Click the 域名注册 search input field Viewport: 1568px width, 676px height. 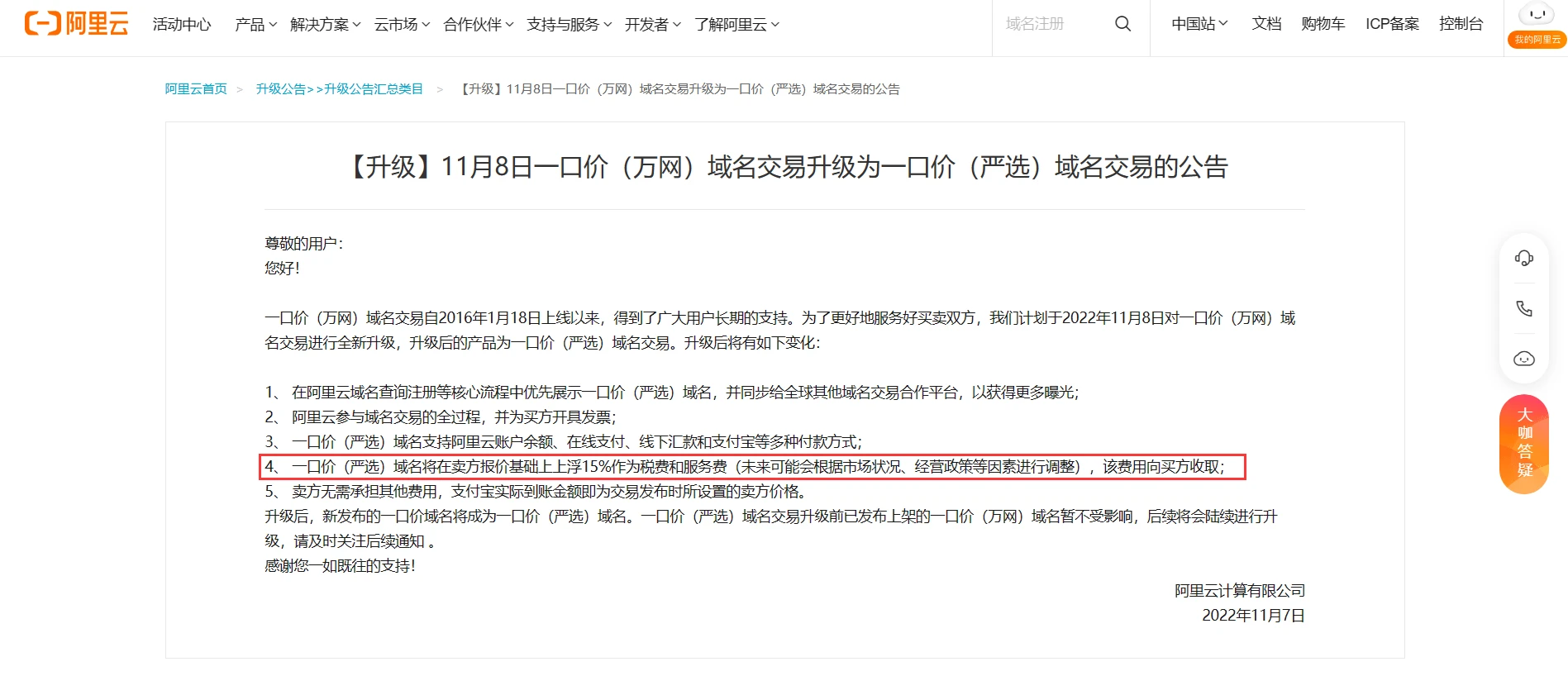1050,24
